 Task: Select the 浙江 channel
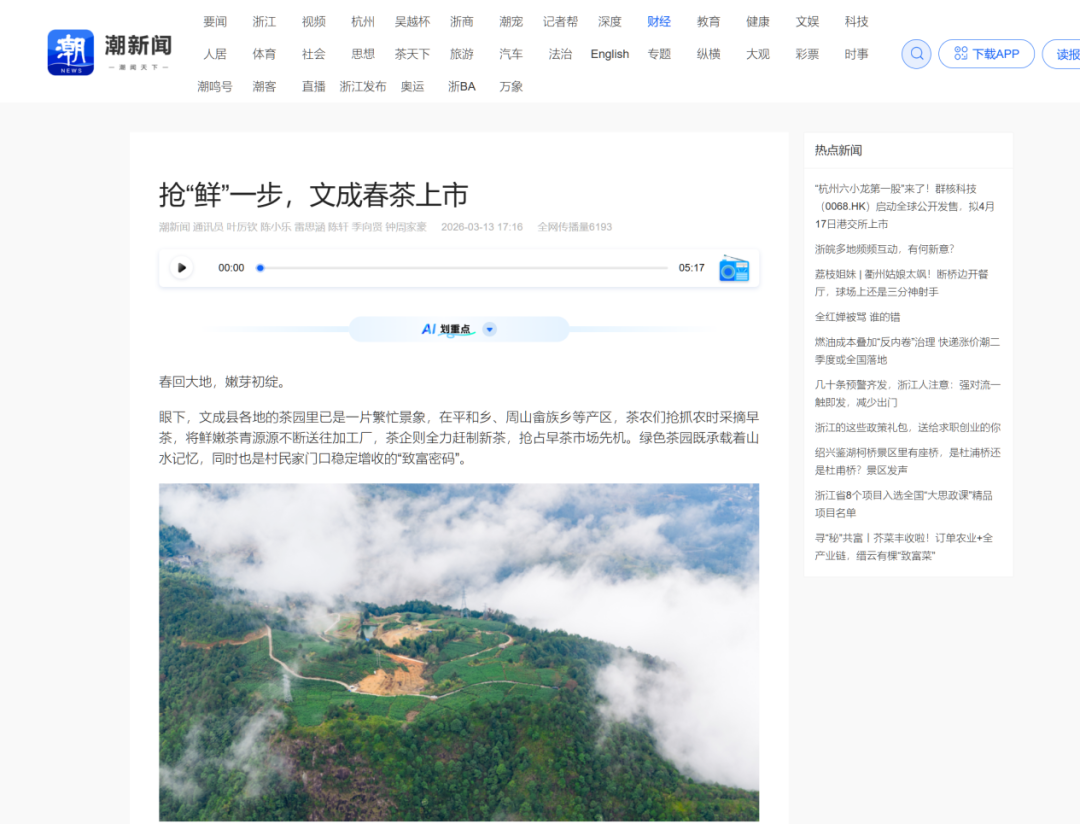(264, 22)
